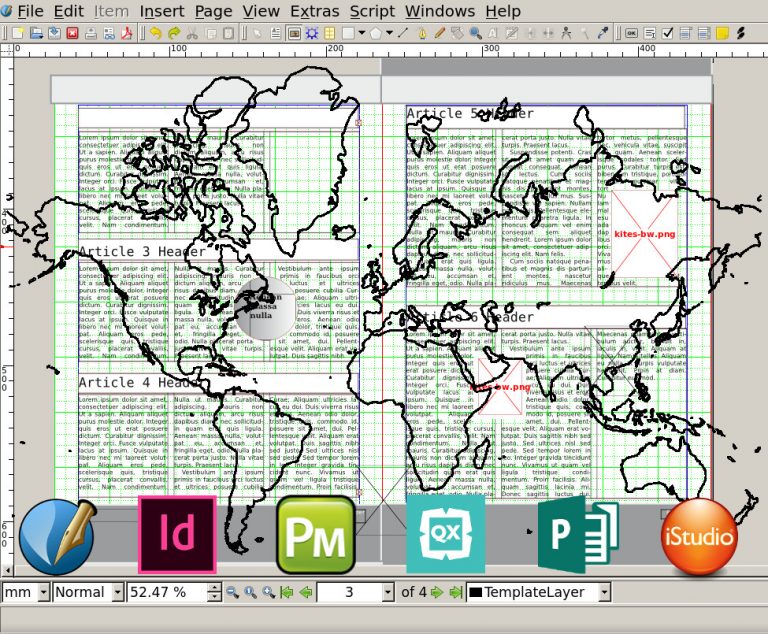Open a document via the Open folder icon
Image resolution: width=768 pixels, height=634 pixels.
[x=36, y=33]
